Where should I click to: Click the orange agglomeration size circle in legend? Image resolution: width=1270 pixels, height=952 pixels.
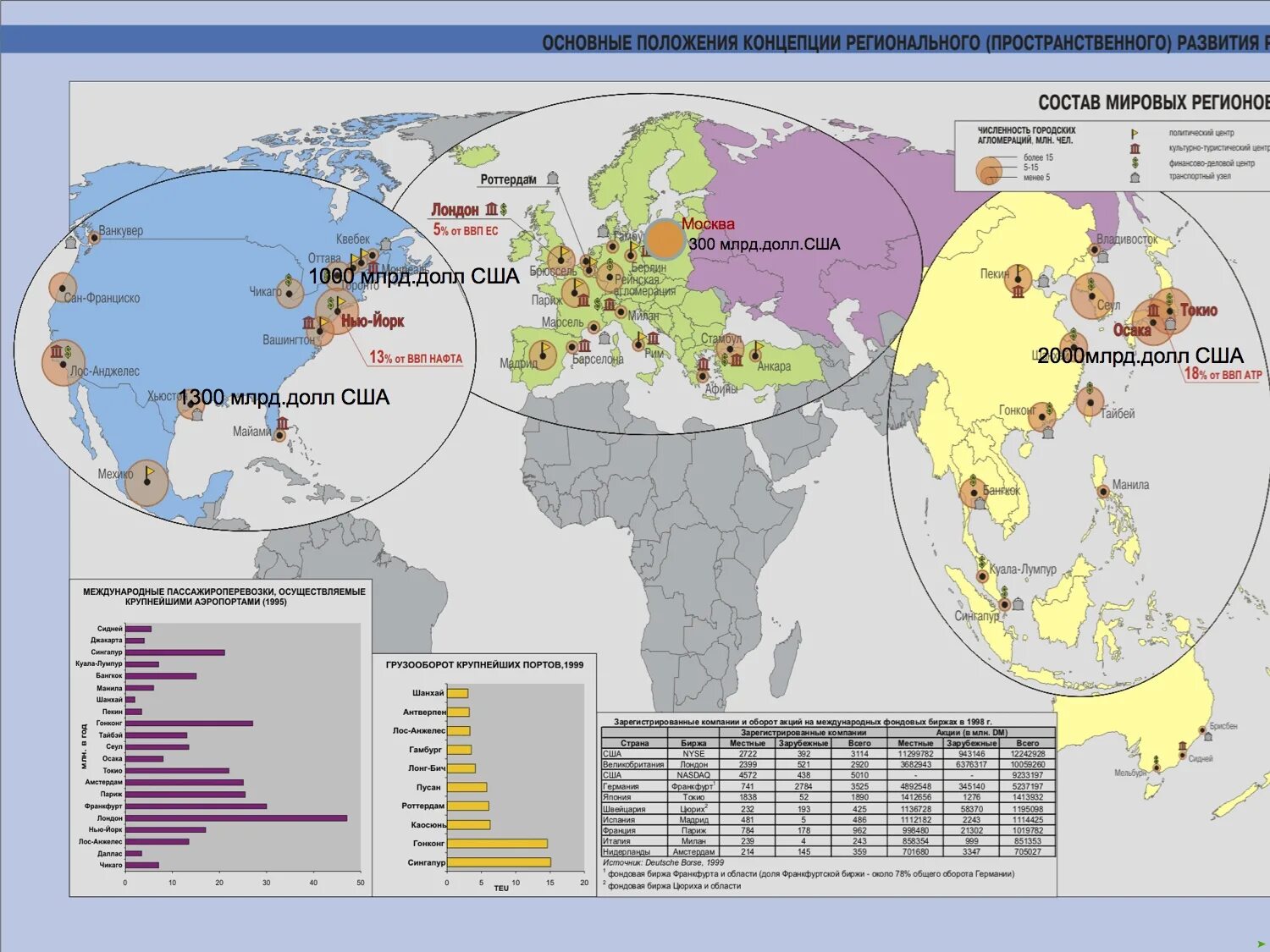[989, 171]
